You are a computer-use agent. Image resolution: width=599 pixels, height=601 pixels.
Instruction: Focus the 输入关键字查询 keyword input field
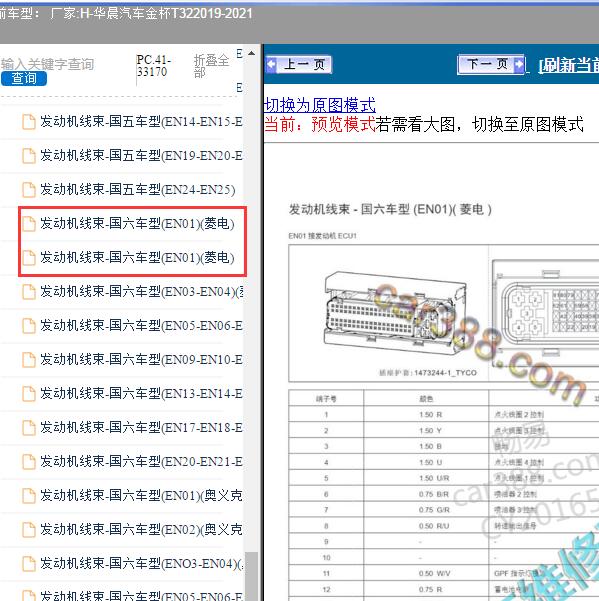coord(48,64)
